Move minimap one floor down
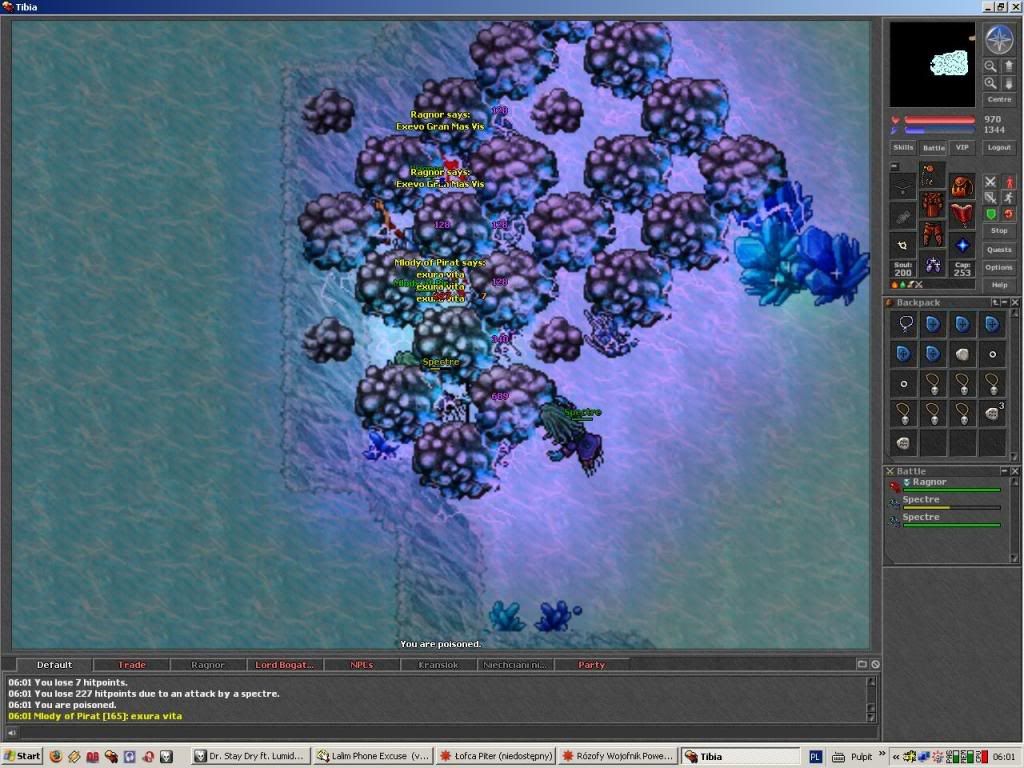1024x768 pixels. (x=1008, y=84)
